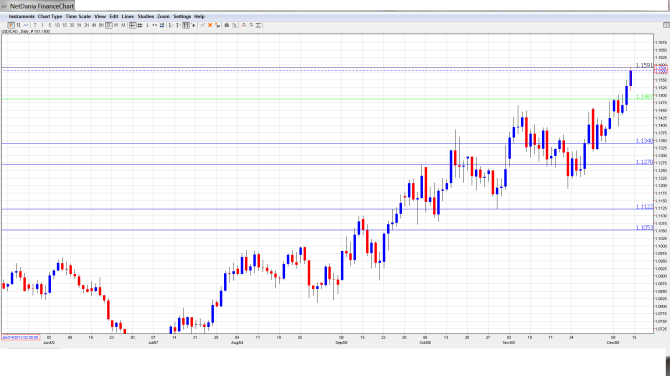Screen dimensions: 670x376
Task: Click the 1.1270 support level label
Action: coord(644,162)
